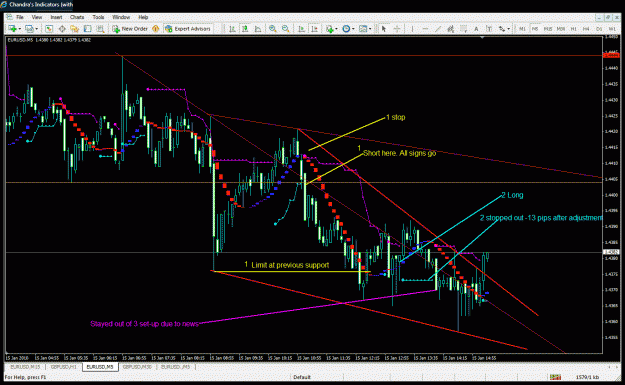Open the Terminal panel icon

[x=87, y=29]
